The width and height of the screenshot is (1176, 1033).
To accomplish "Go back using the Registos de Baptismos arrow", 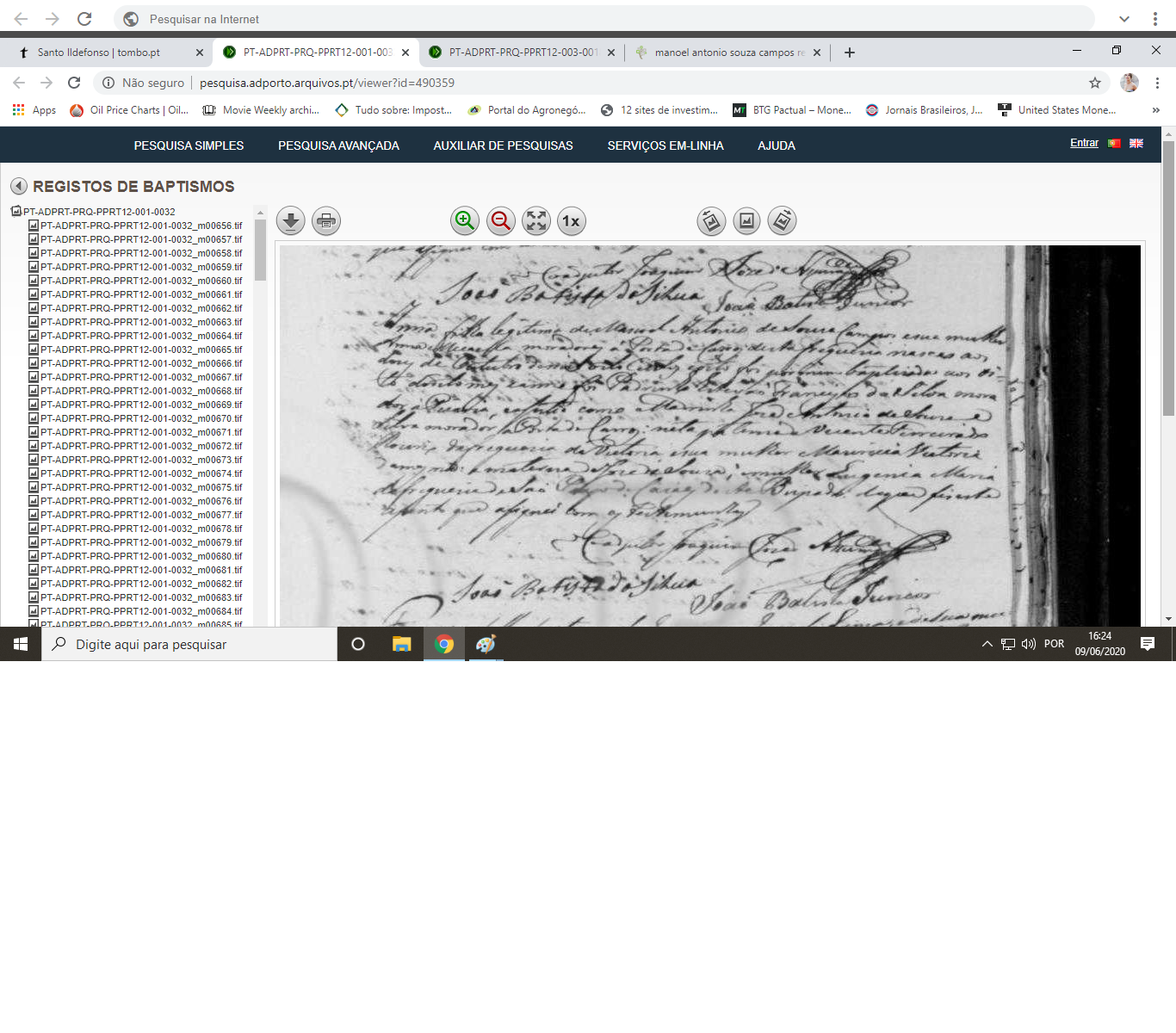I will click(19, 187).
